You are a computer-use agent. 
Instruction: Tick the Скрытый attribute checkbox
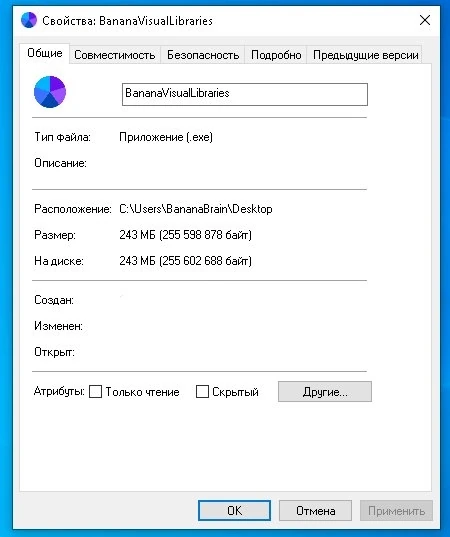(202, 391)
